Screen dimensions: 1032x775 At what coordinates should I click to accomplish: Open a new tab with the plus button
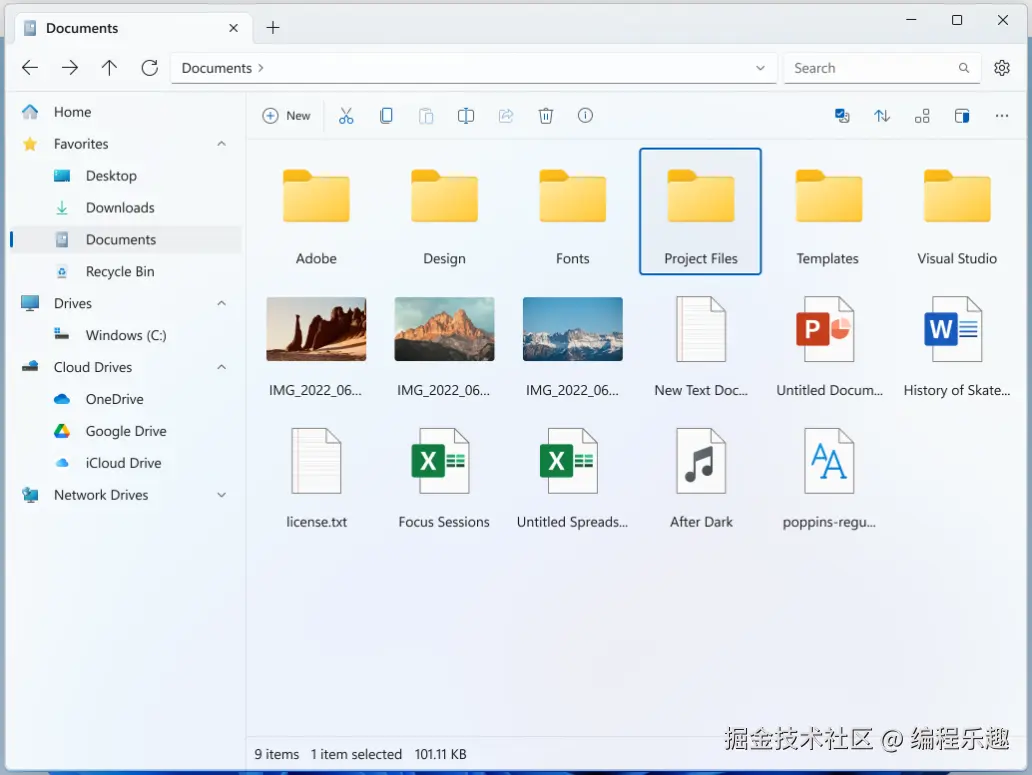pos(272,28)
